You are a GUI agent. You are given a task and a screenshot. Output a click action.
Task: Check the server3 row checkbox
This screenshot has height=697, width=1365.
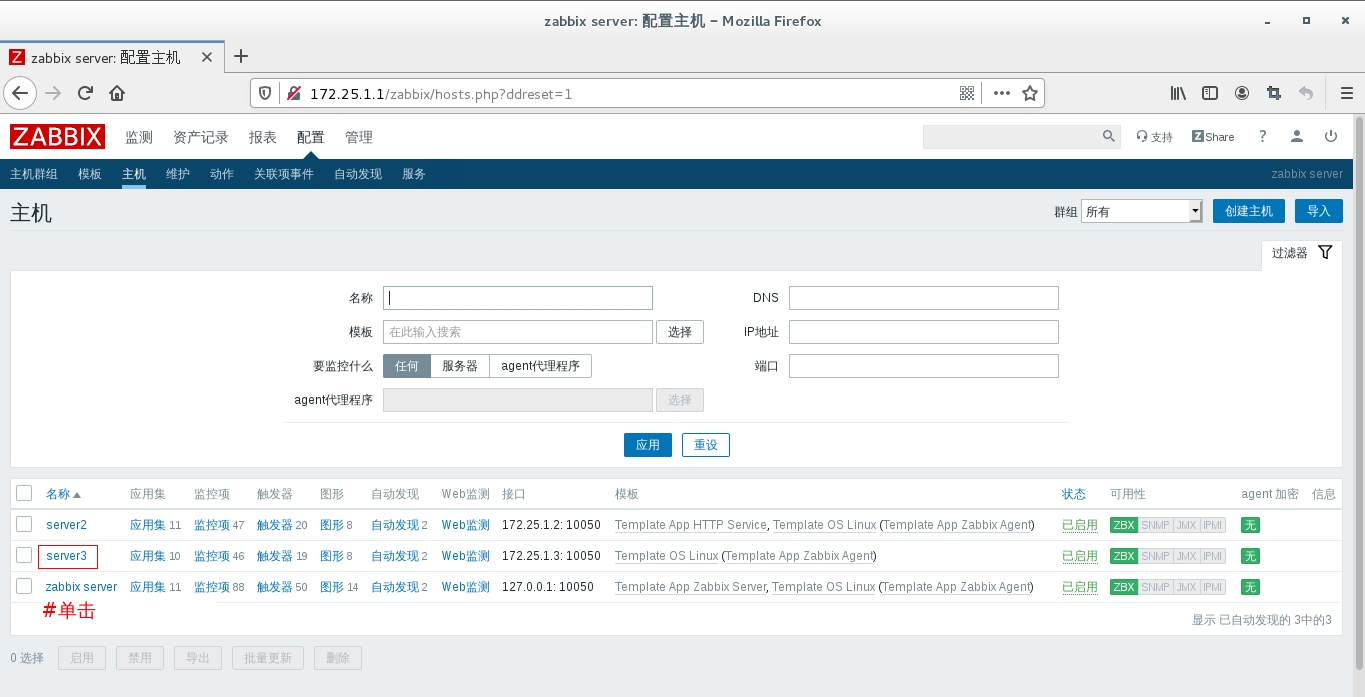click(x=24, y=555)
